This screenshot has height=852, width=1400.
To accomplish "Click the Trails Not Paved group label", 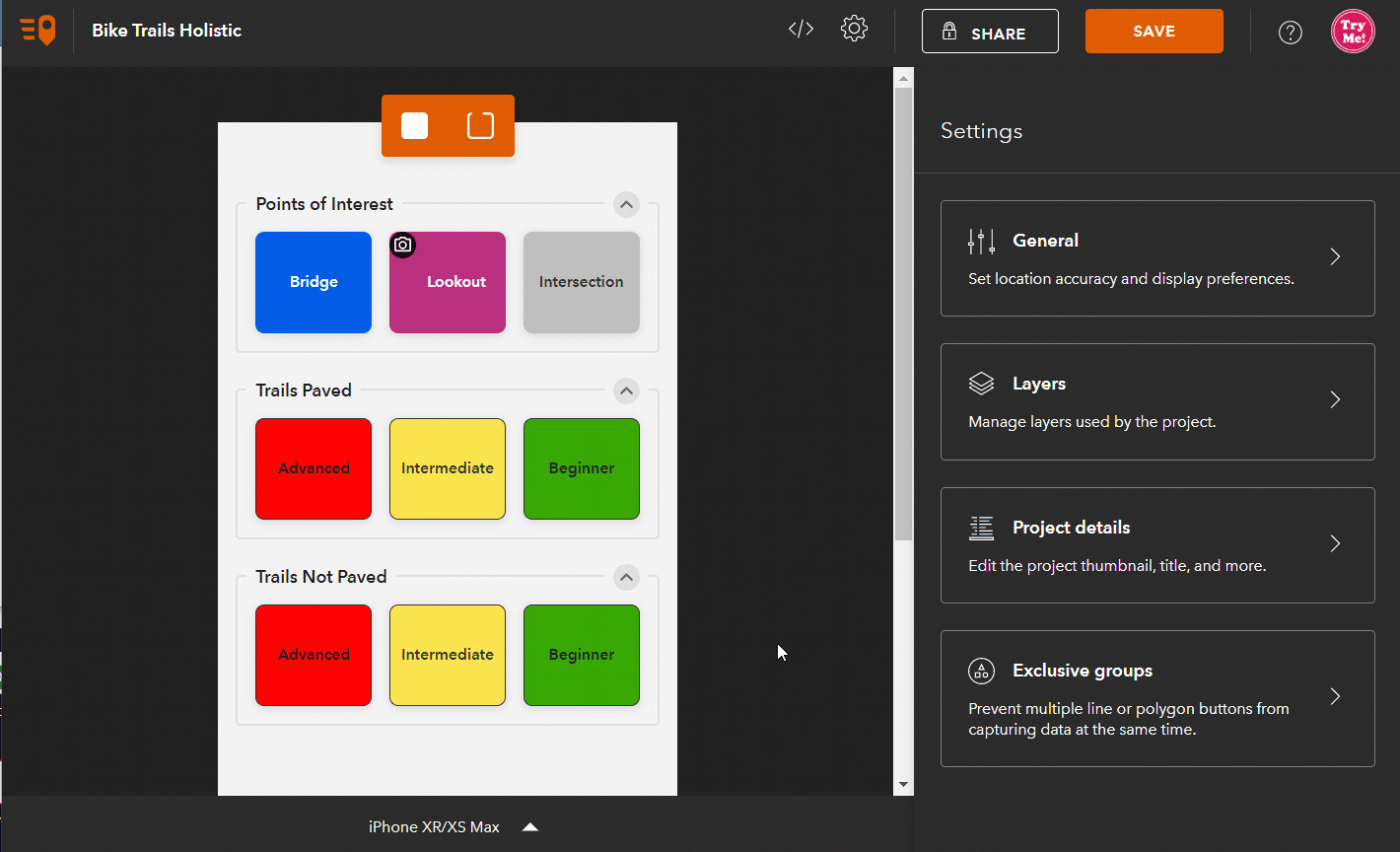I will tap(321, 577).
